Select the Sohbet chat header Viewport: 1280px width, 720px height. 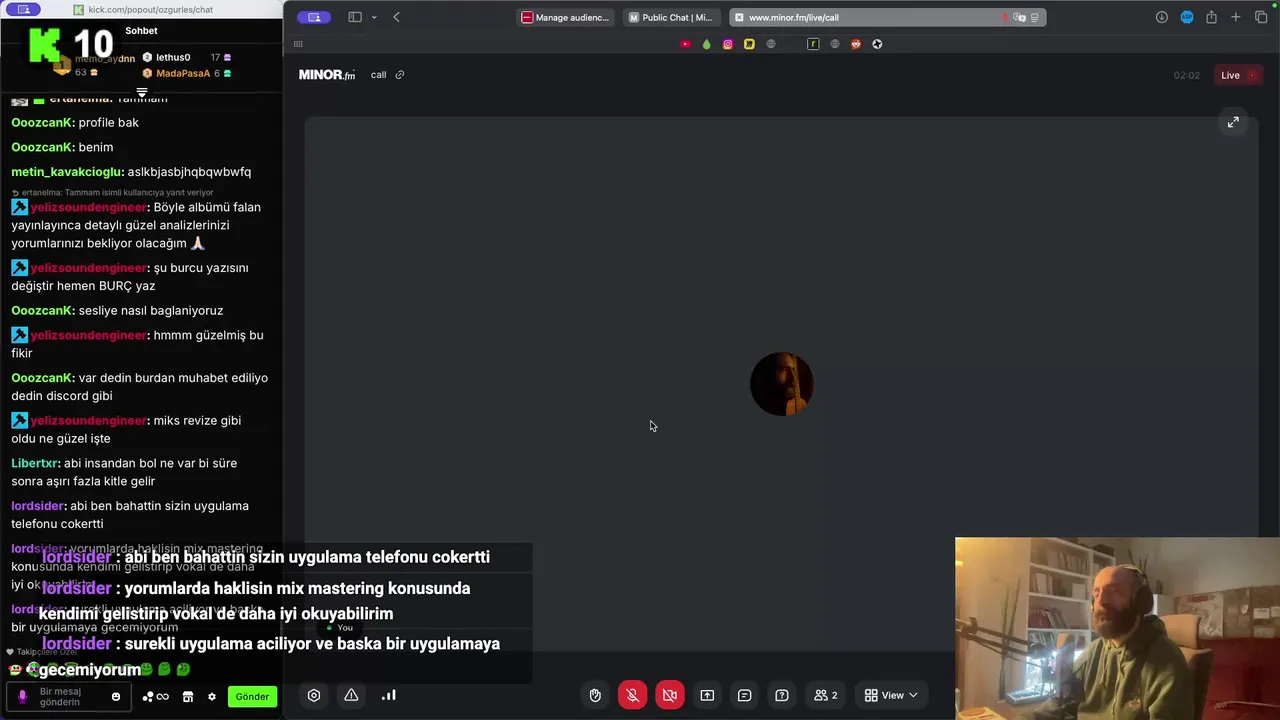(142, 31)
